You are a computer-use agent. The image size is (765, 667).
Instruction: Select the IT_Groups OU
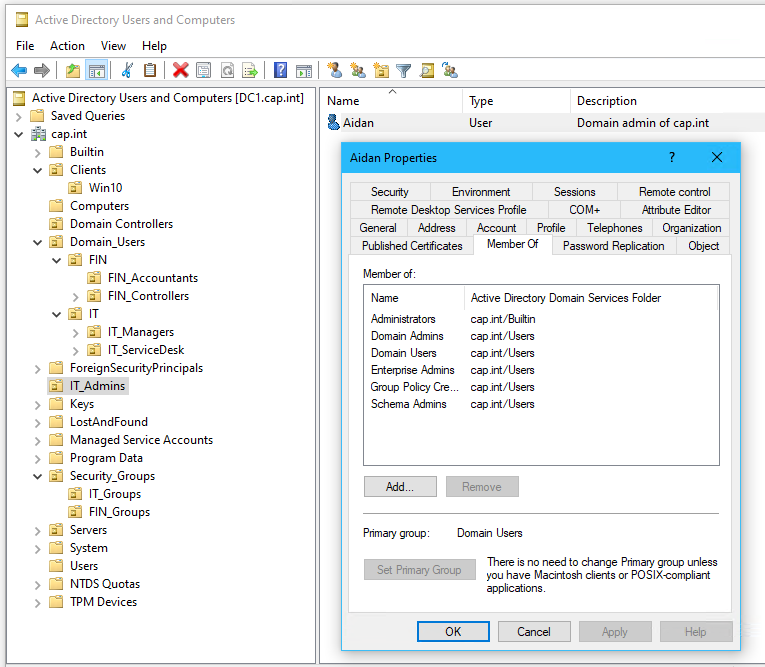click(x=115, y=494)
